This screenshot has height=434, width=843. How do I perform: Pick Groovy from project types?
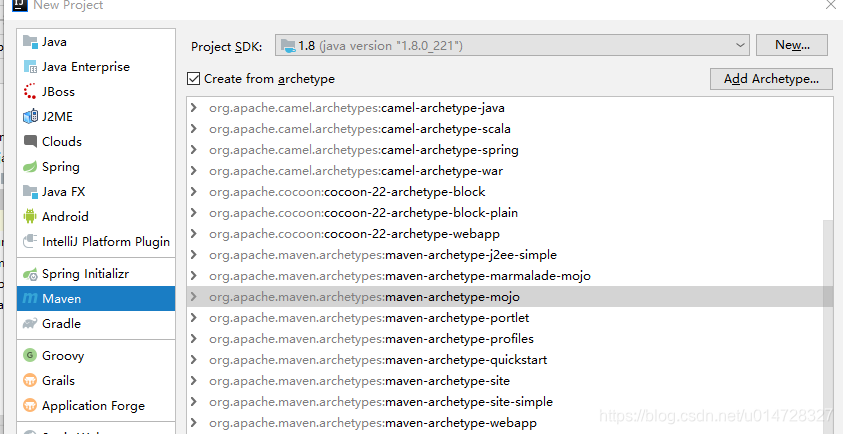[96, 355]
